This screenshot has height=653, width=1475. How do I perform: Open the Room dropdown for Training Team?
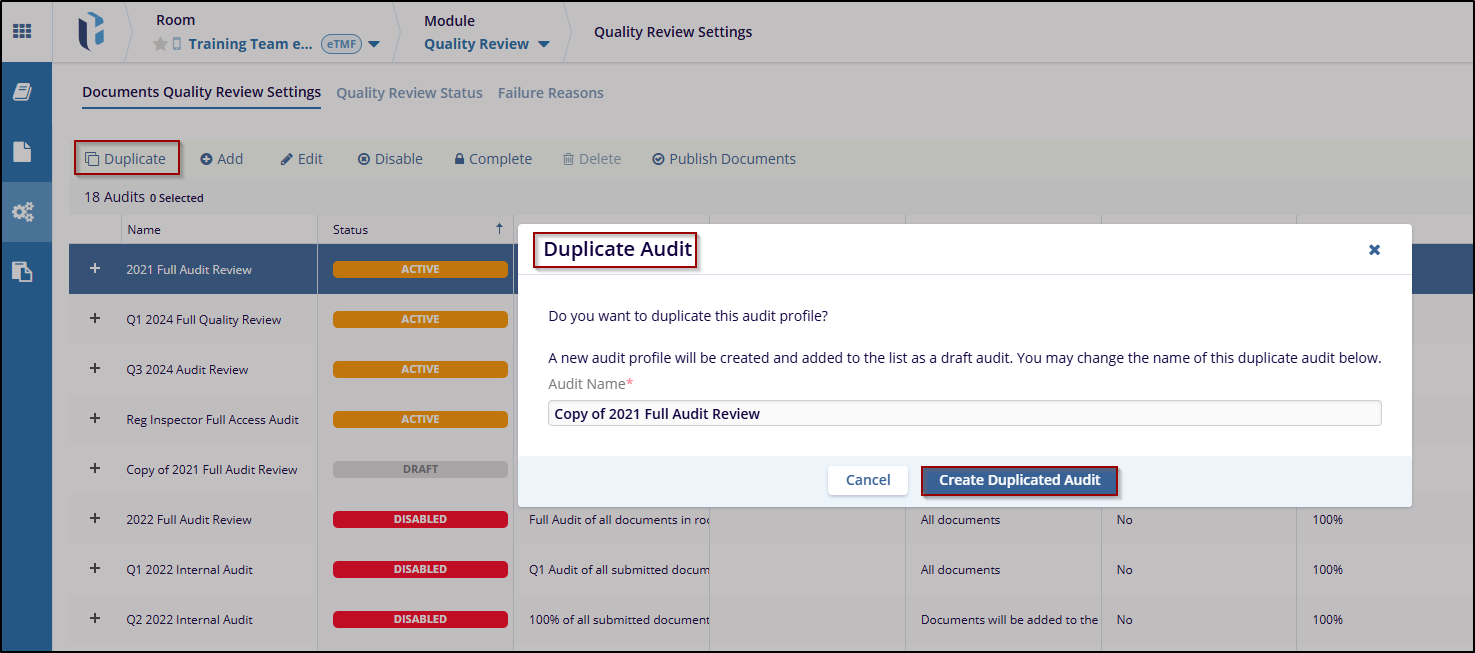click(x=374, y=44)
